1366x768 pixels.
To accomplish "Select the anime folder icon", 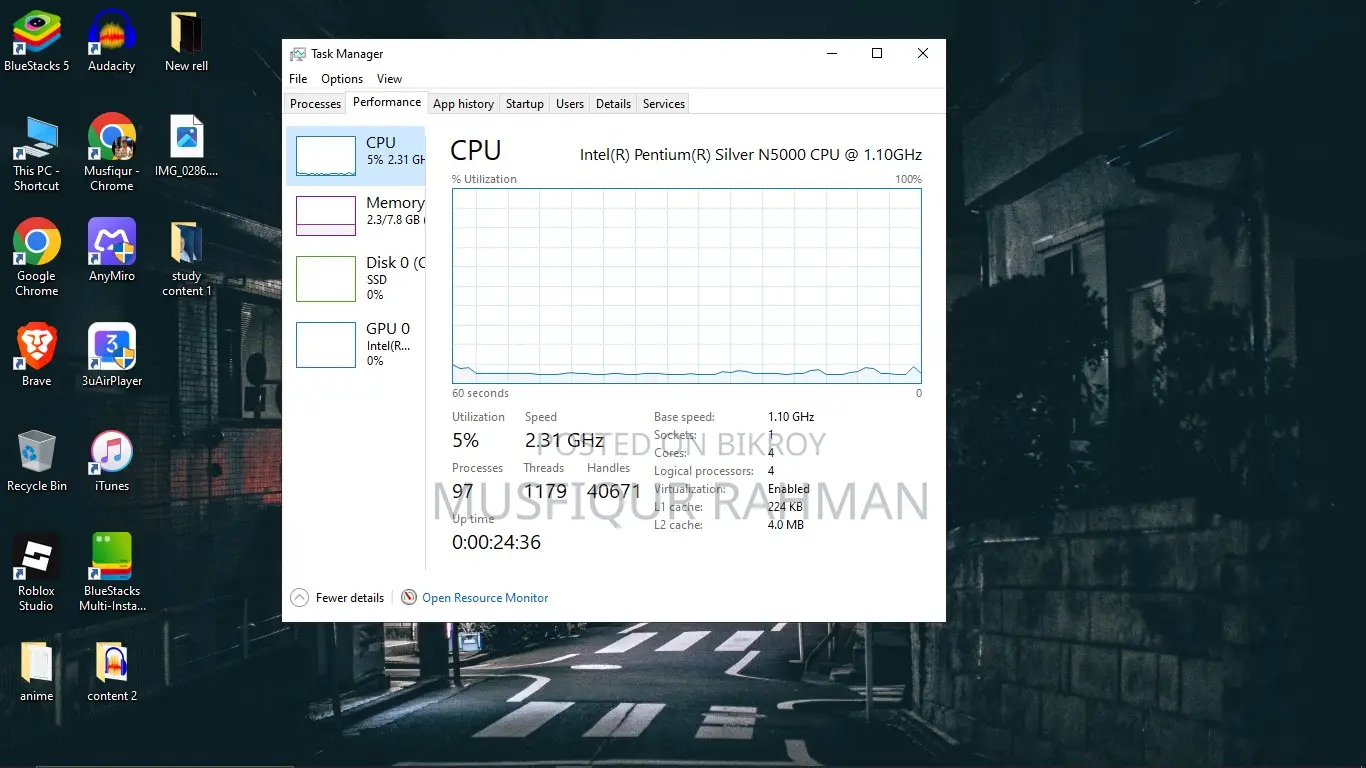I will point(37,671).
